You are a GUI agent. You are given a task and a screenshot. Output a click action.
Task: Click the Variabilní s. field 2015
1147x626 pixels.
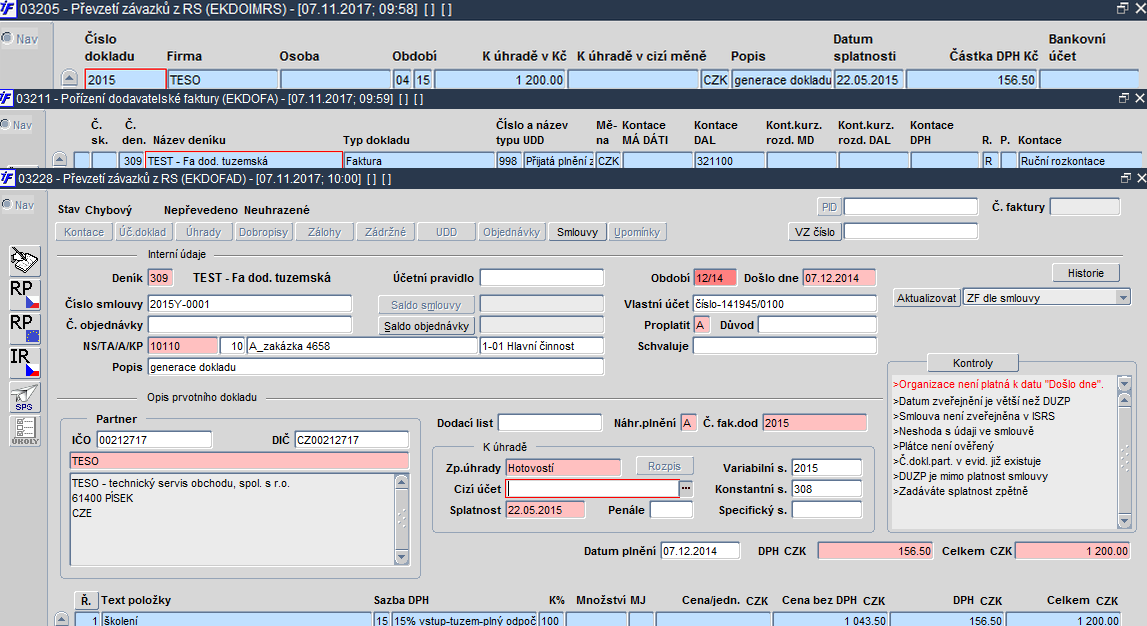(x=827, y=467)
